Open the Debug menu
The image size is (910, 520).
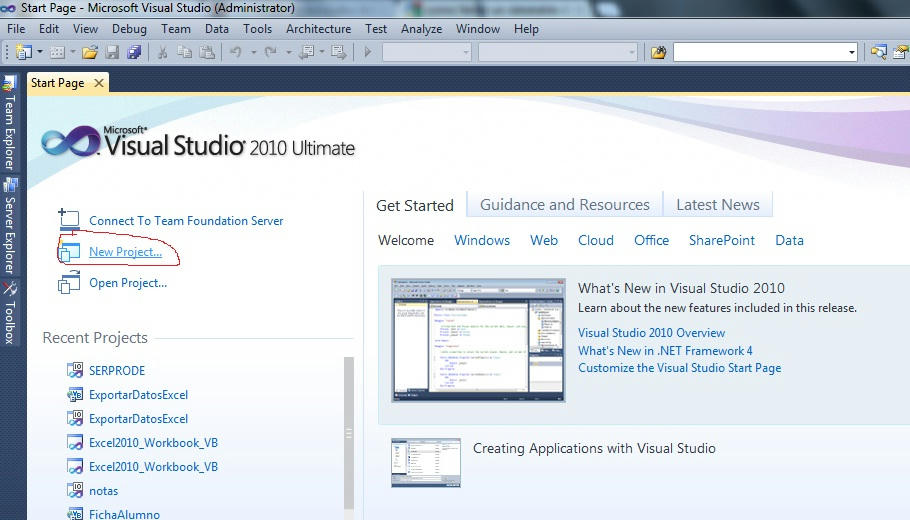click(129, 28)
